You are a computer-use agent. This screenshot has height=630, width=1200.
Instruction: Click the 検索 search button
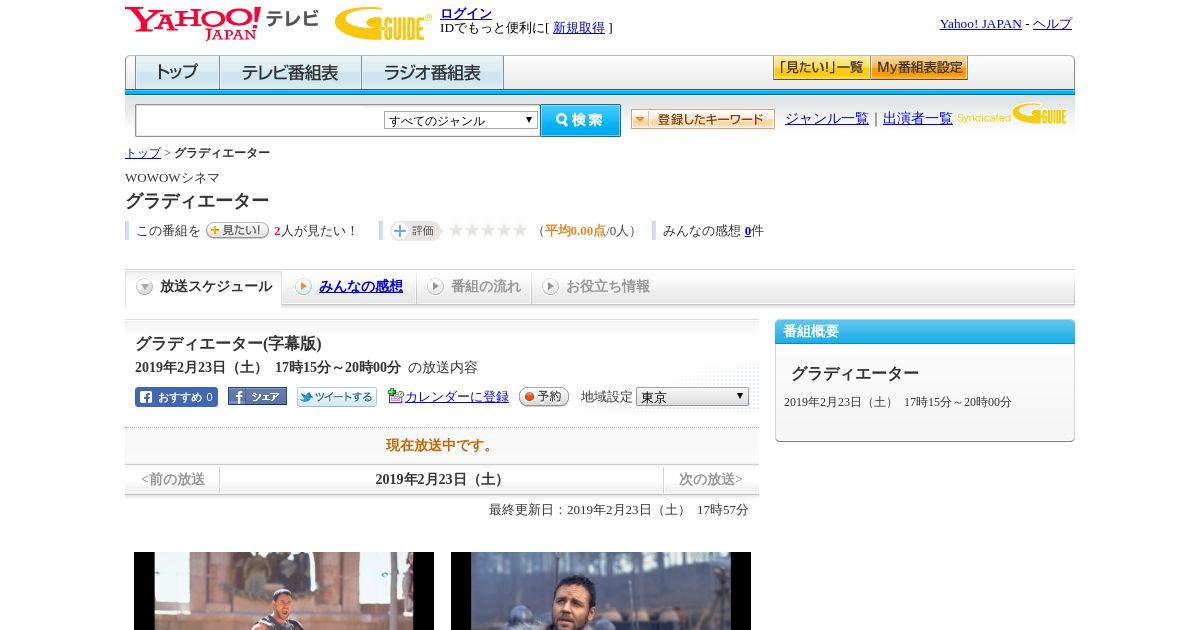click(580, 120)
